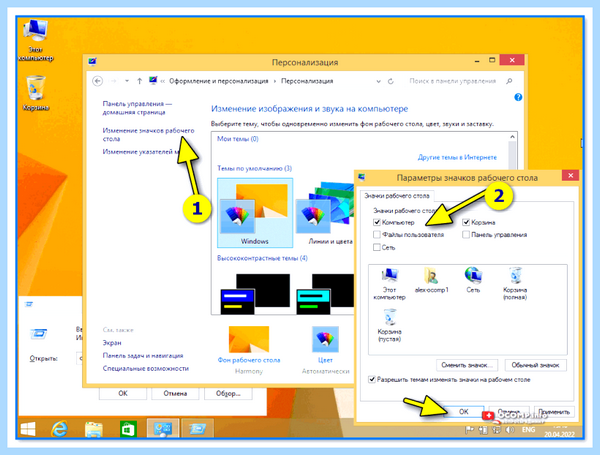Click the up arrow navigation button
This screenshot has height=455, width=600.
coord(139,81)
